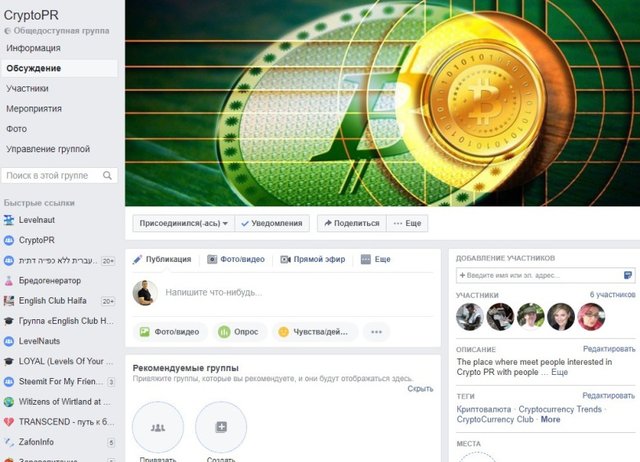Start a Прямой эфир live video
The image size is (640, 462).
(313, 259)
